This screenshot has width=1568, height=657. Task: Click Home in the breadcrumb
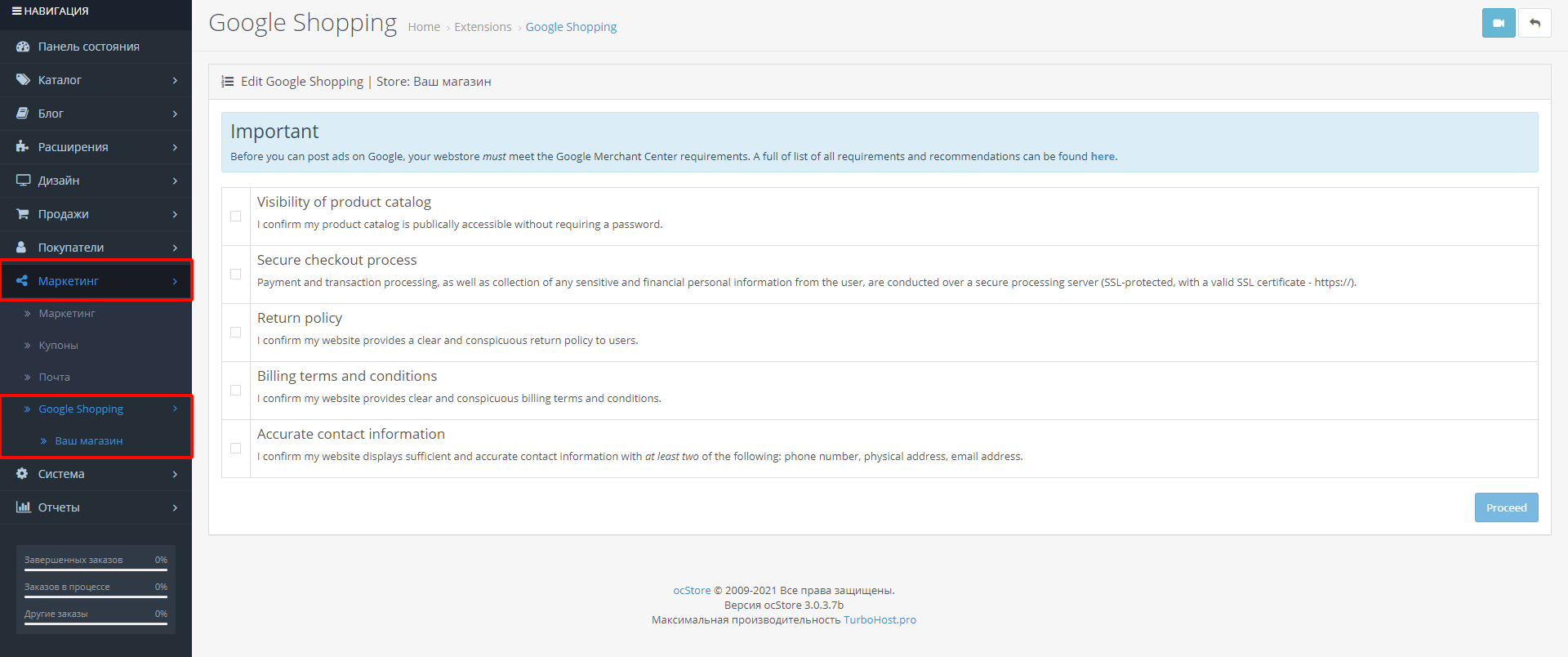(x=424, y=27)
